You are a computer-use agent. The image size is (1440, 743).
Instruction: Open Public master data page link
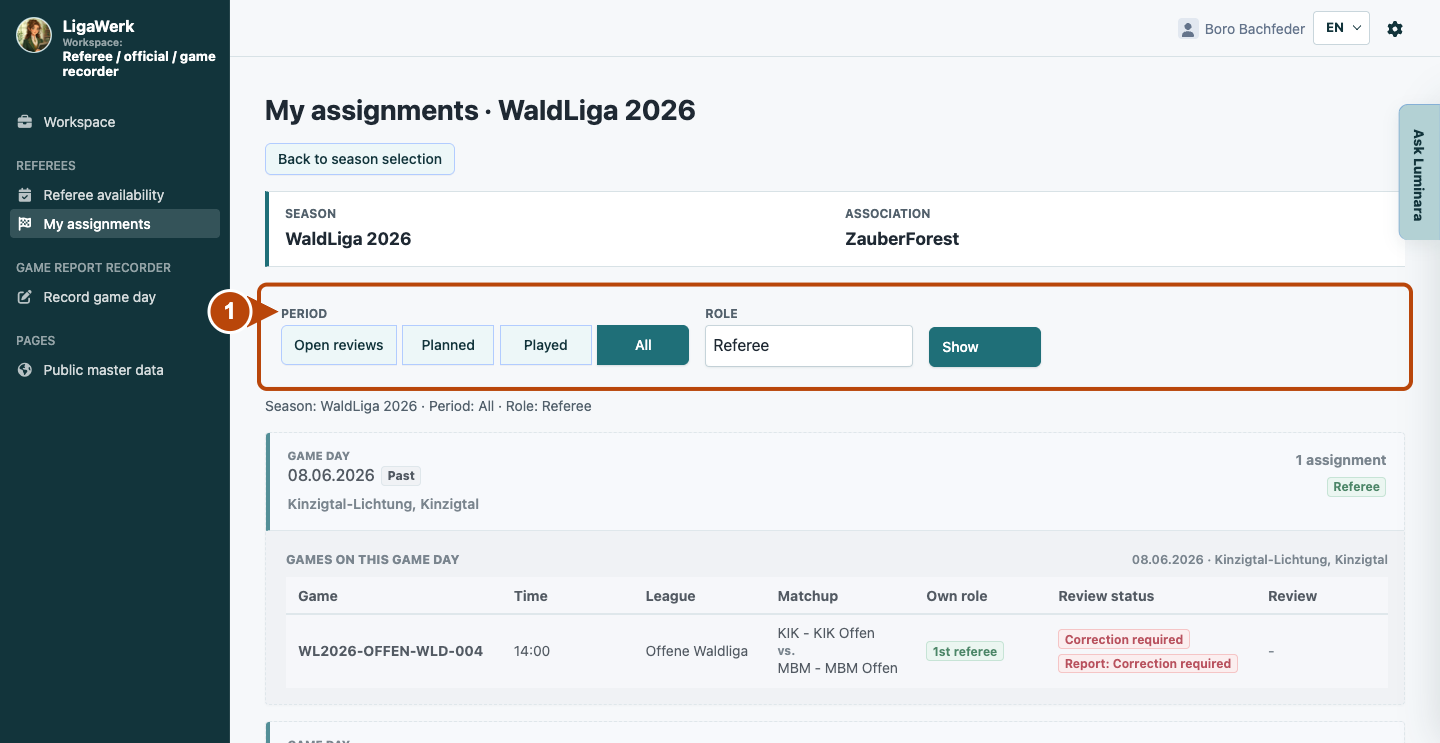[x=115, y=370]
